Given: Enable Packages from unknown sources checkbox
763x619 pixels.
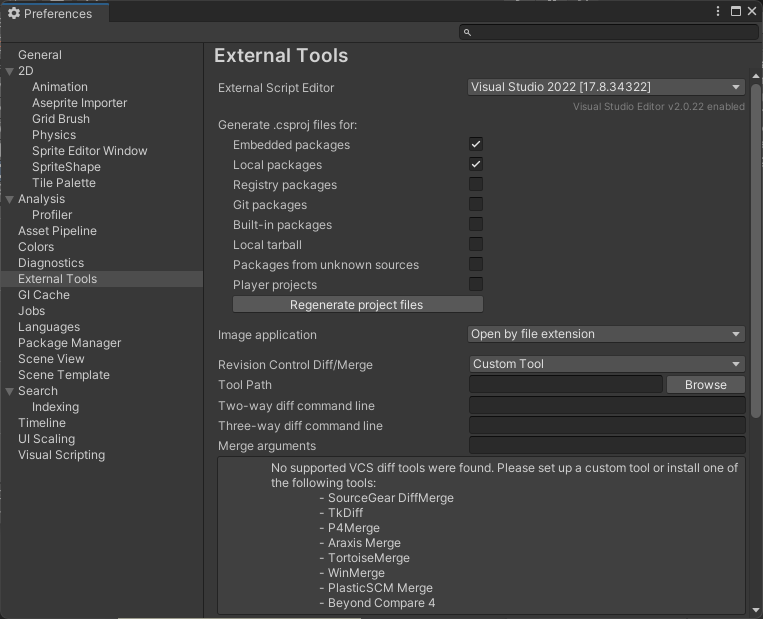Looking at the screenshot, I should tap(476, 264).
